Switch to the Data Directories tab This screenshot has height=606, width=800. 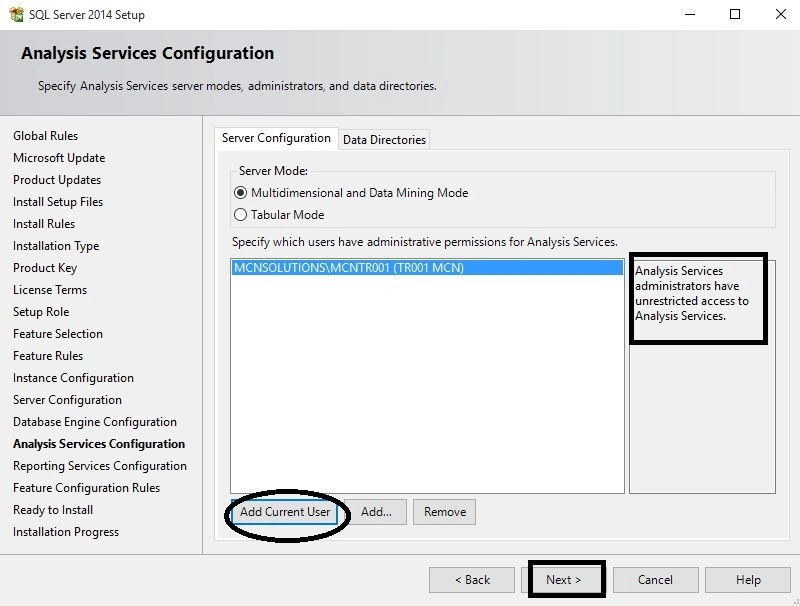pyautogui.click(x=384, y=140)
